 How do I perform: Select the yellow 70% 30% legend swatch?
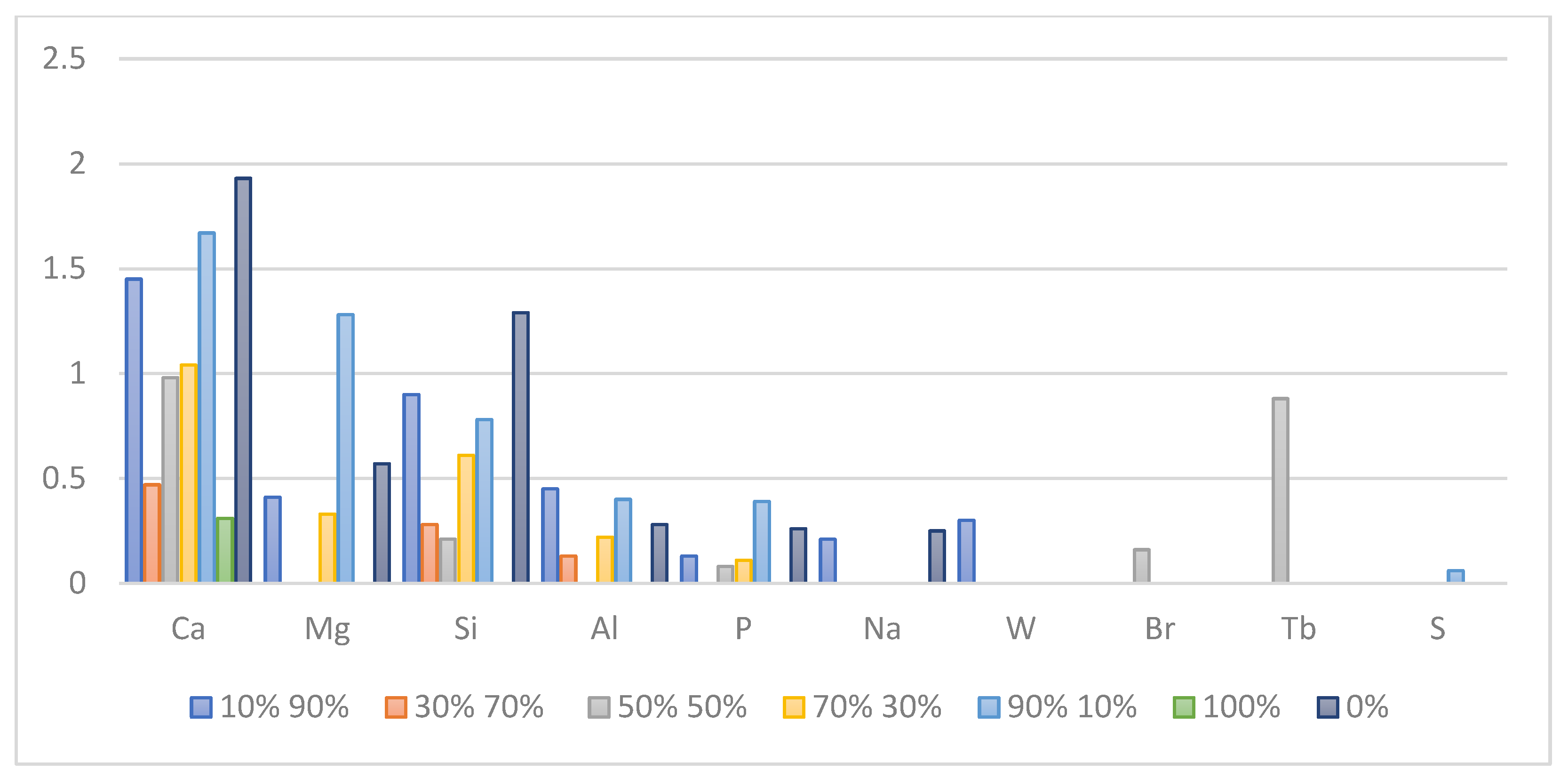[794, 707]
